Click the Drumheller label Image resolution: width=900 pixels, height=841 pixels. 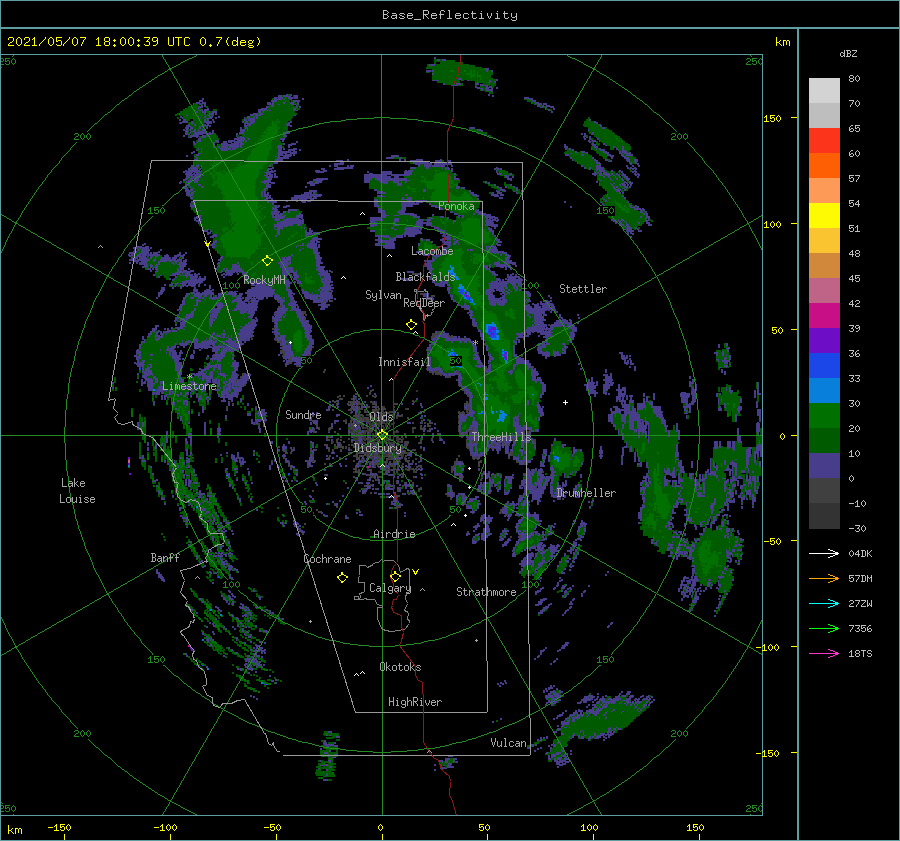coord(586,493)
